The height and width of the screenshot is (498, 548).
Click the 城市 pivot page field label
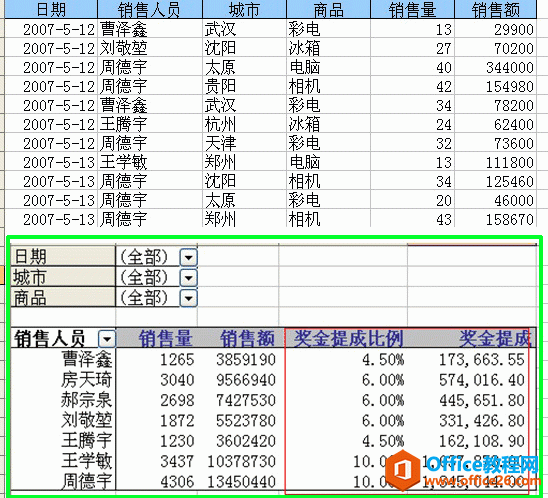tap(63, 277)
